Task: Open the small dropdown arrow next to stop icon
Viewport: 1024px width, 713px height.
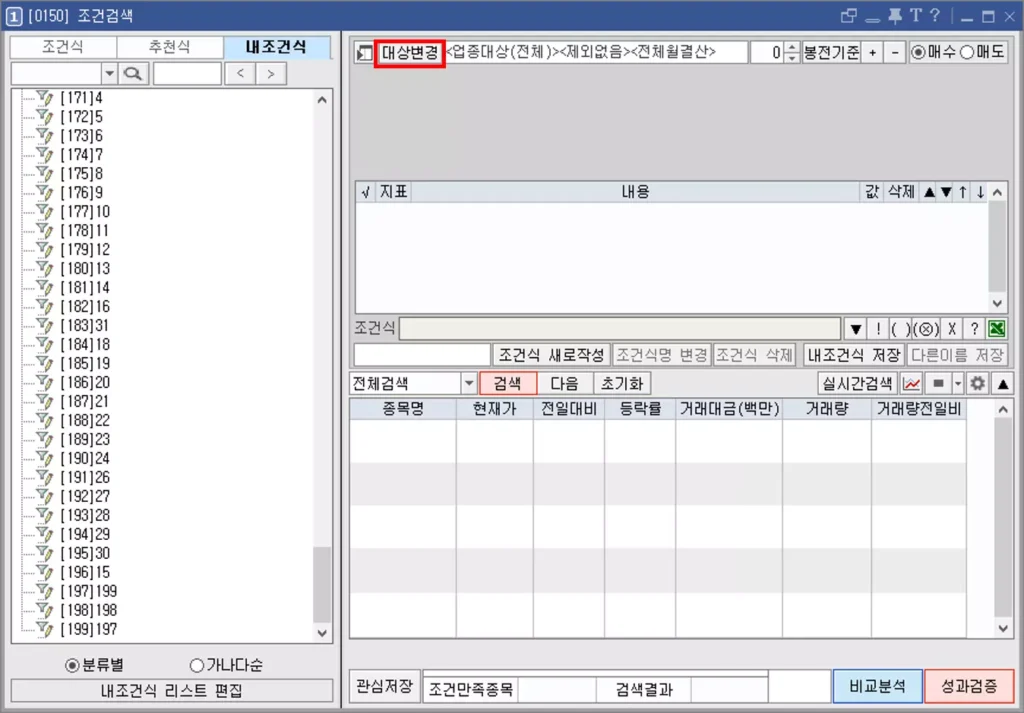Action: pos(958,383)
